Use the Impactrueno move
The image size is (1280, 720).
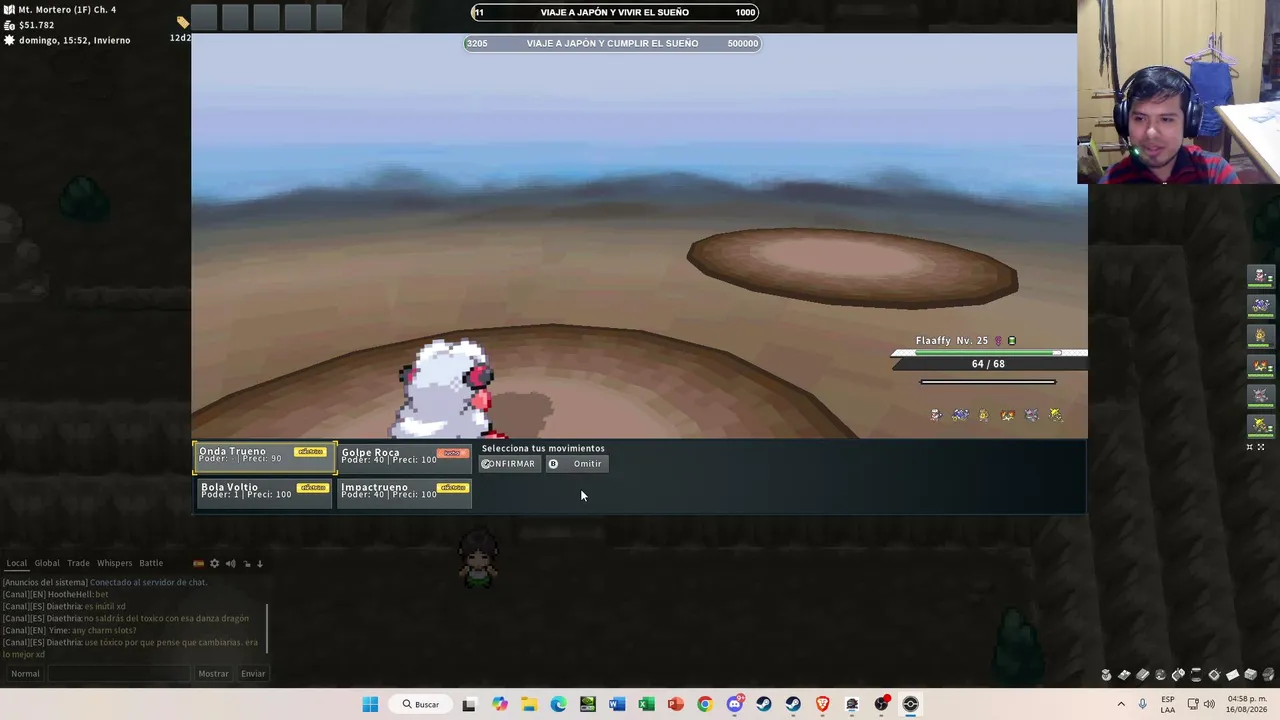(404, 493)
